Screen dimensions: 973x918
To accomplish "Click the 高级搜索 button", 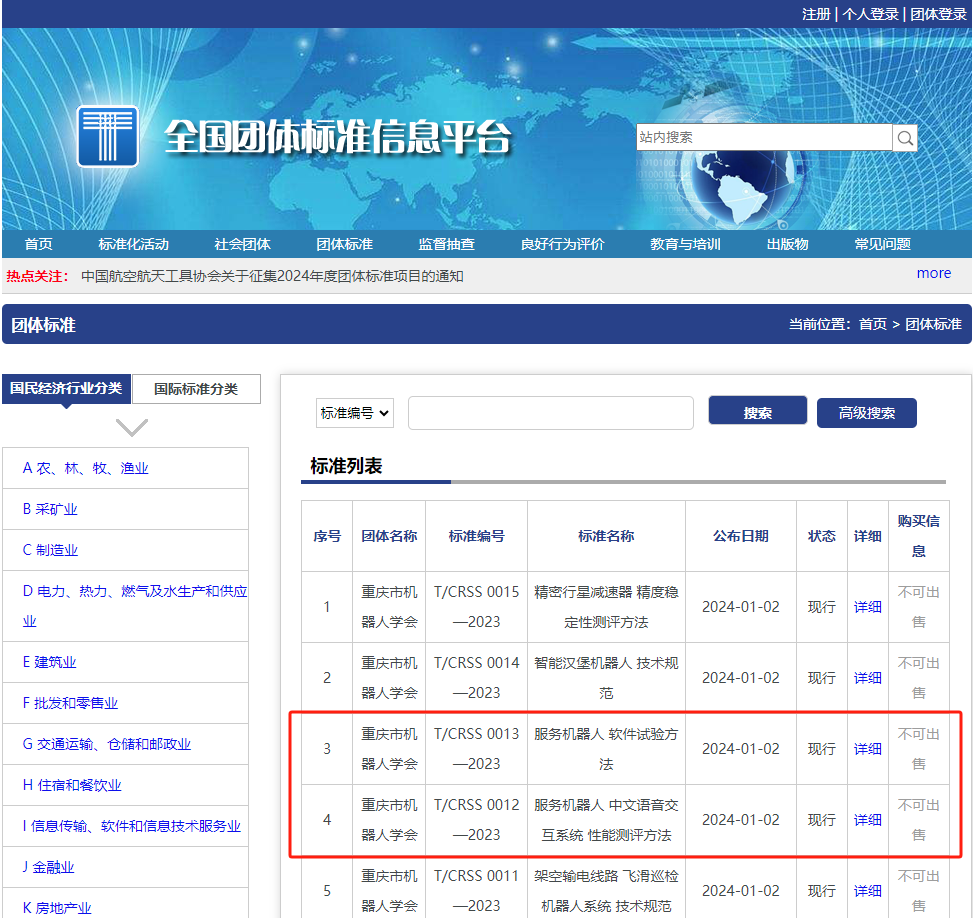I will [866, 412].
